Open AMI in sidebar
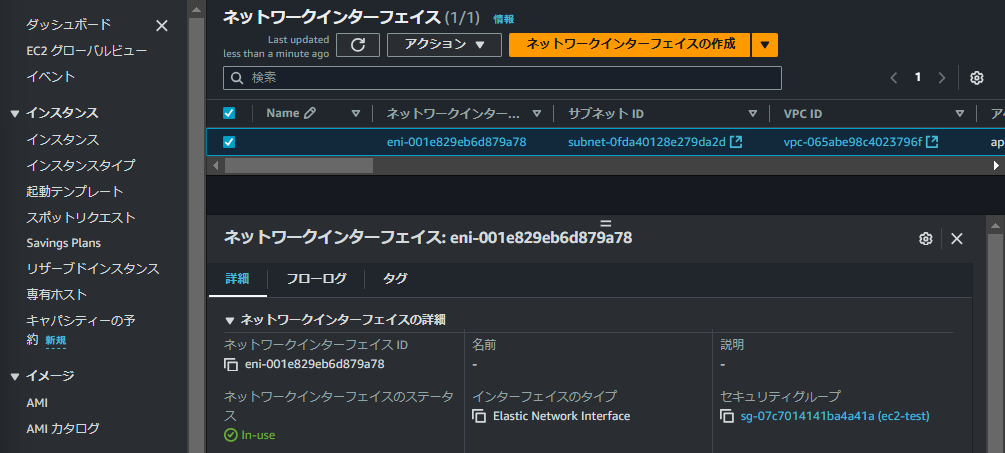The height and width of the screenshot is (453, 1005). click(37, 403)
